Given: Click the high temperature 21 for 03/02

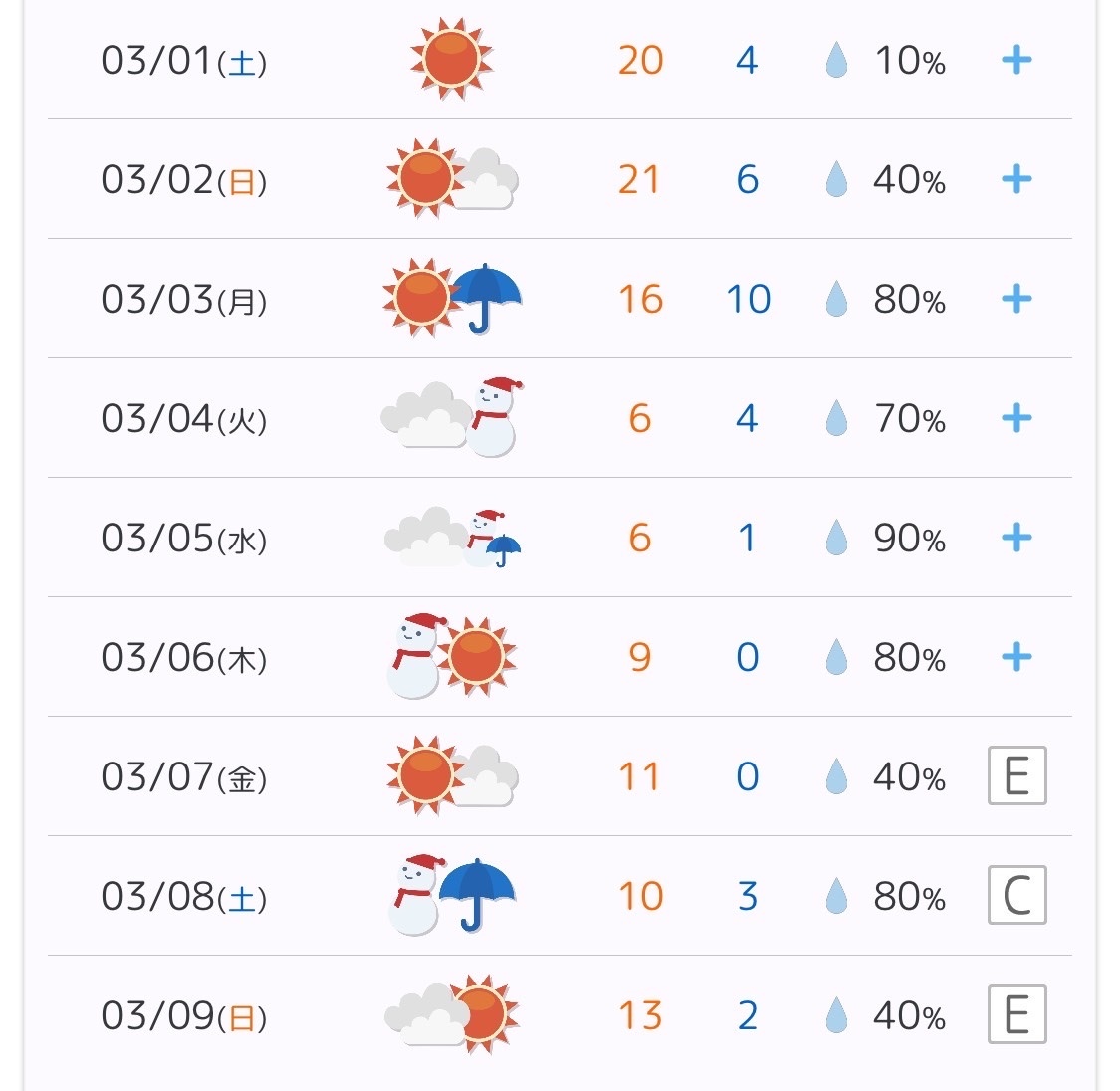Looking at the screenshot, I should 639,179.
